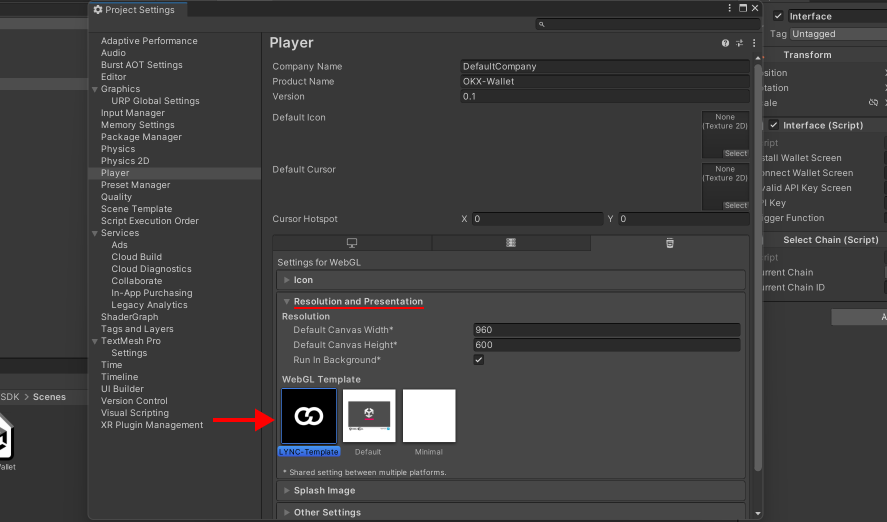Viewport: 887px width, 522px height.
Task: Toggle the Interface object active checkbox
Action: click(x=778, y=16)
